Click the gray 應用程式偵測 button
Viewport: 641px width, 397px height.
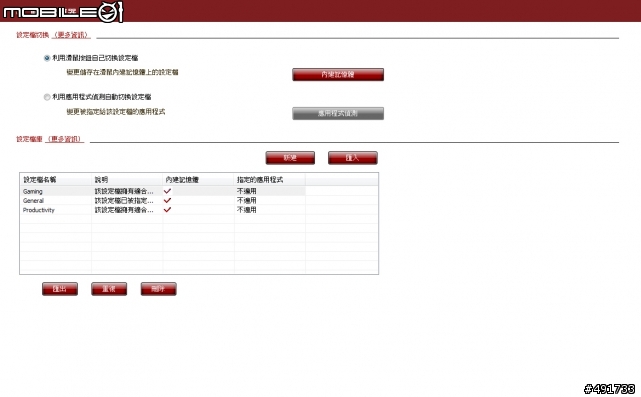pyautogui.click(x=338, y=113)
